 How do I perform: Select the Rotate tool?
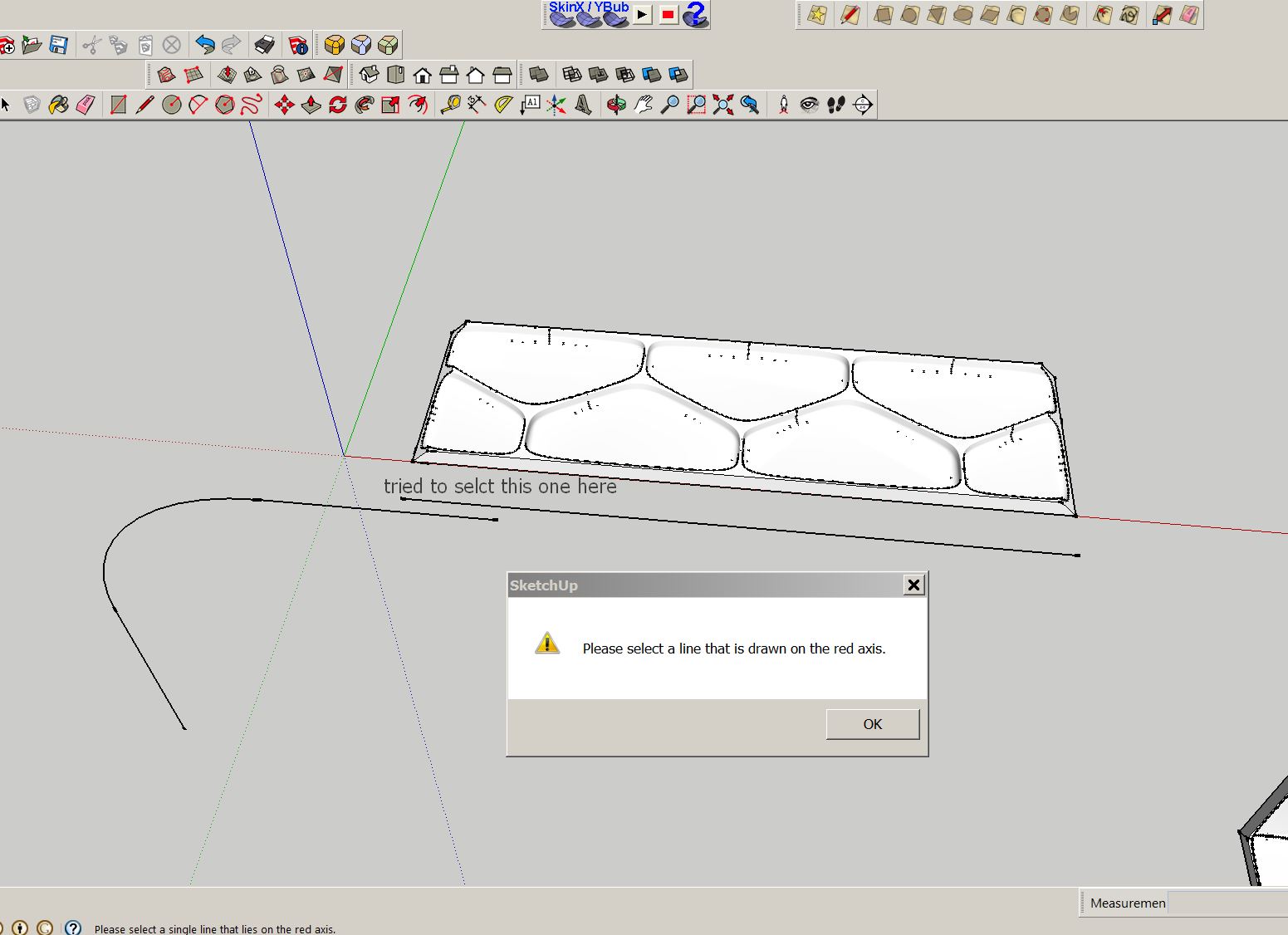coord(337,105)
